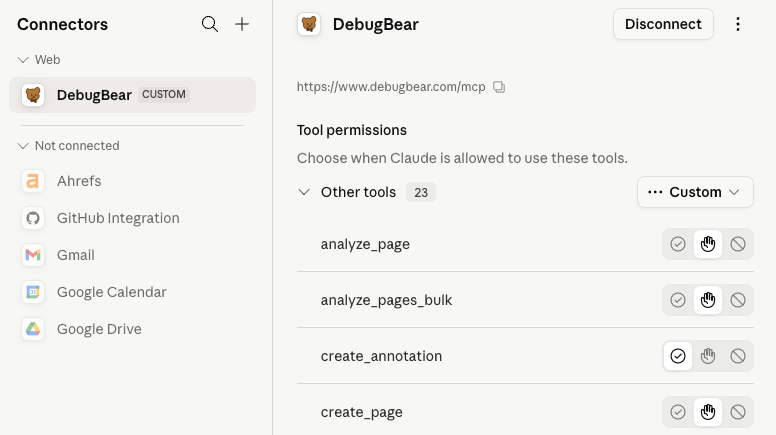Screen dimensions: 776x435
Task: Block the create_annotation tool
Action: [x=737, y=356]
